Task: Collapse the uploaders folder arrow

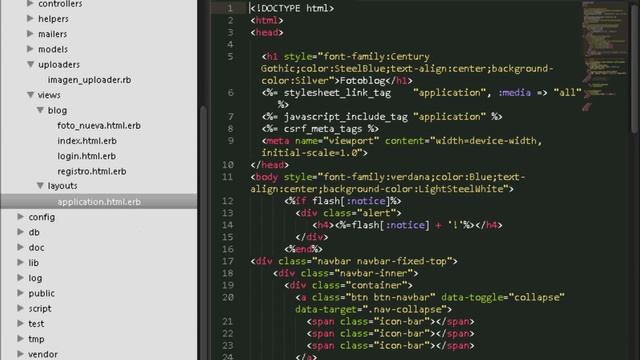Action: coord(30,64)
